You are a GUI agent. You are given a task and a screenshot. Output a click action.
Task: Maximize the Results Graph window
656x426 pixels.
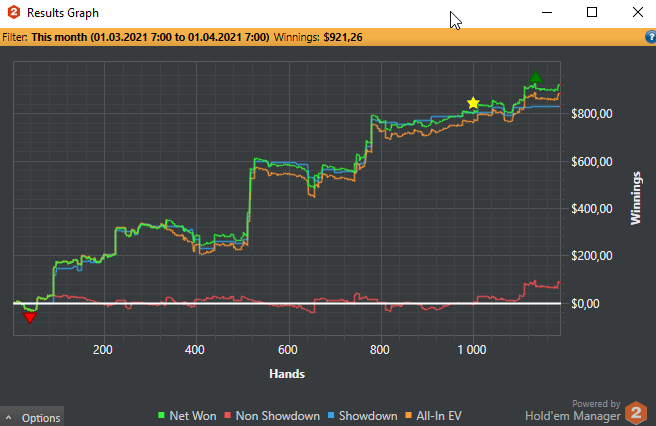(x=592, y=13)
